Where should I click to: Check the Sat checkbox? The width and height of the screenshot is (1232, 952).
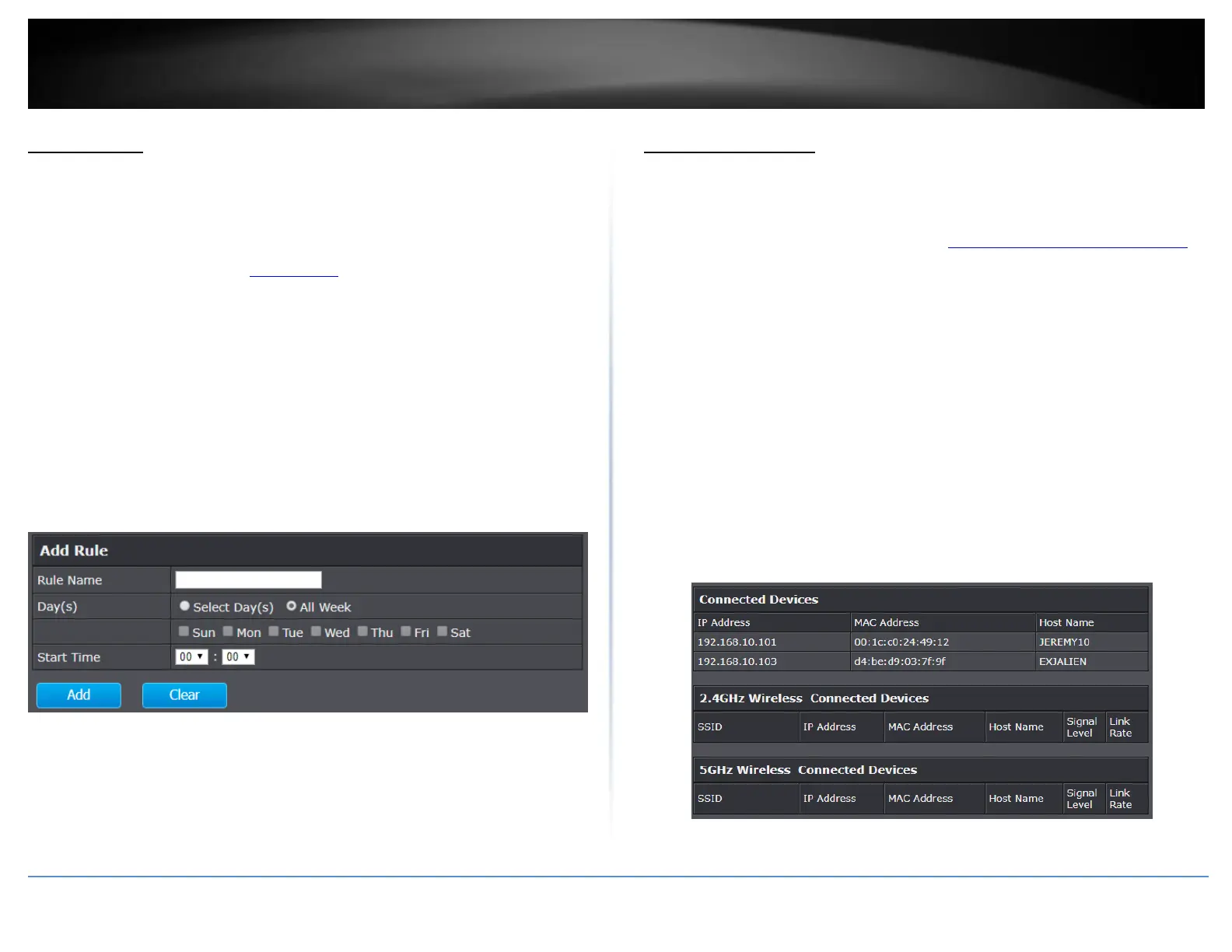[x=442, y=632]
